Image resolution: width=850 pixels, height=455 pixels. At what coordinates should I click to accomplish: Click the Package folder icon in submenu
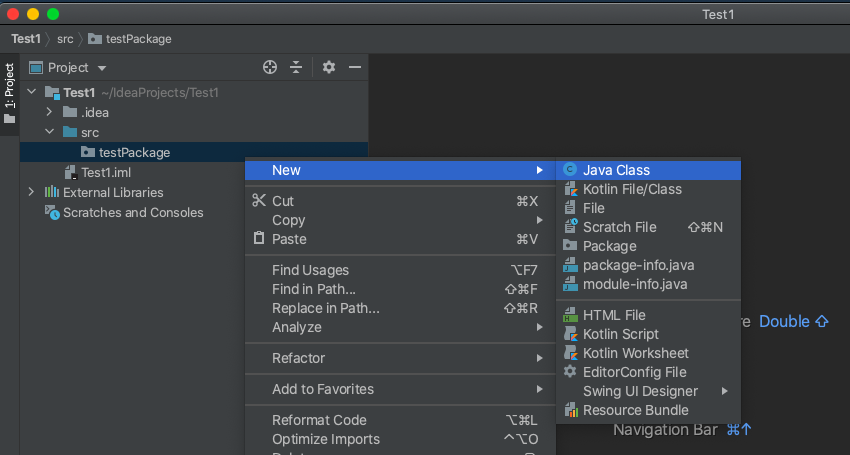(570, 246)
